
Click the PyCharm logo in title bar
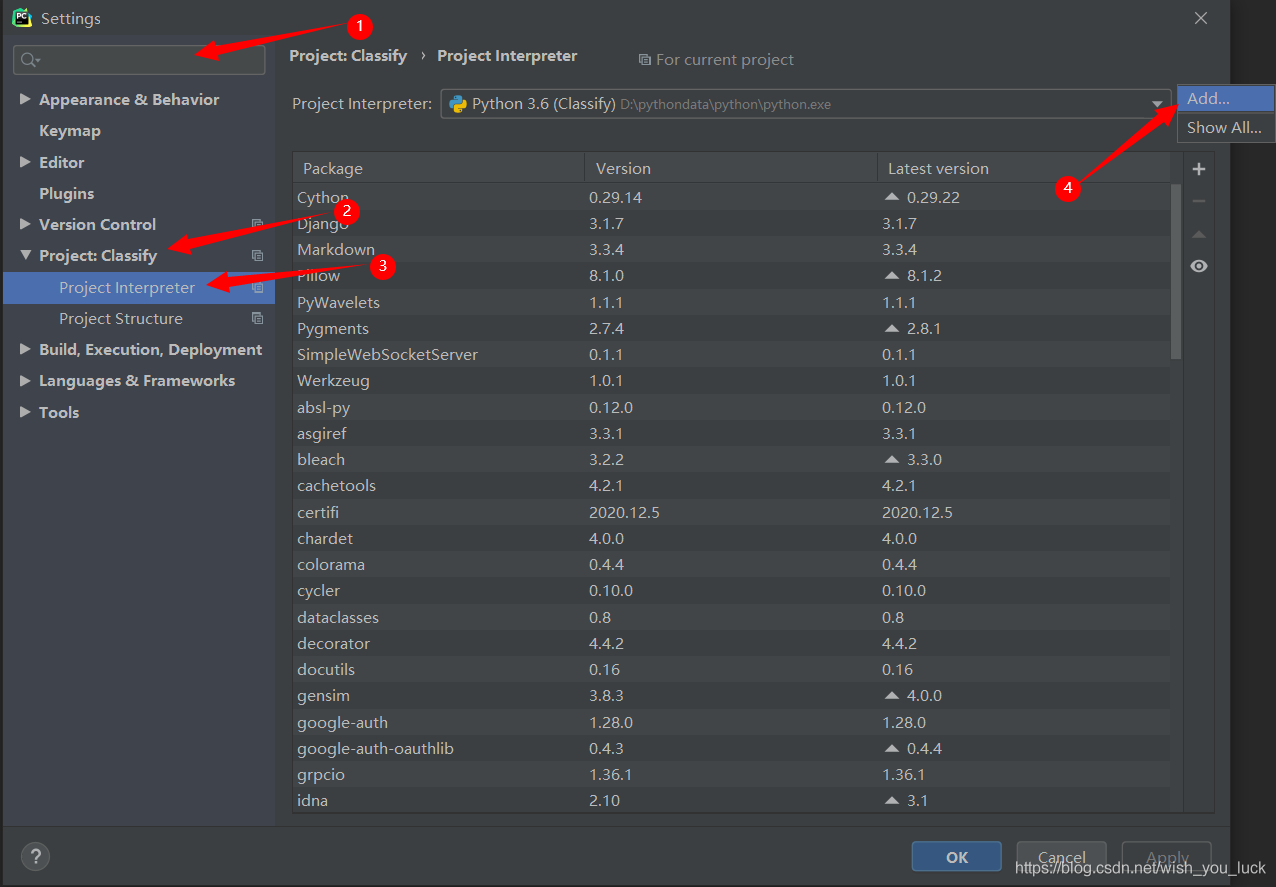click(x=22, y=18)
